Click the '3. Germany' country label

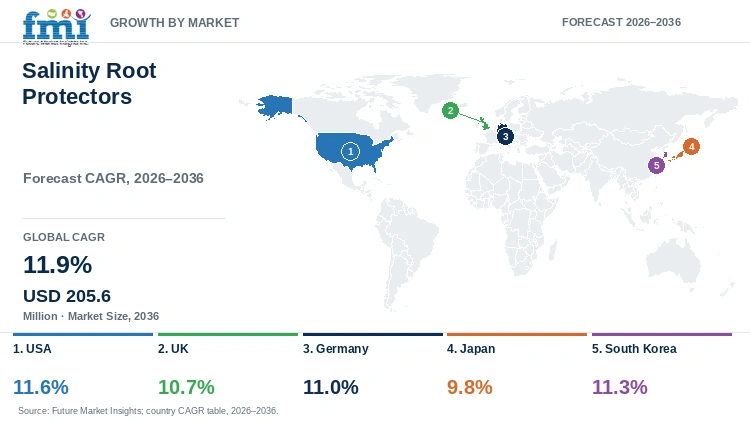point(336,349)
